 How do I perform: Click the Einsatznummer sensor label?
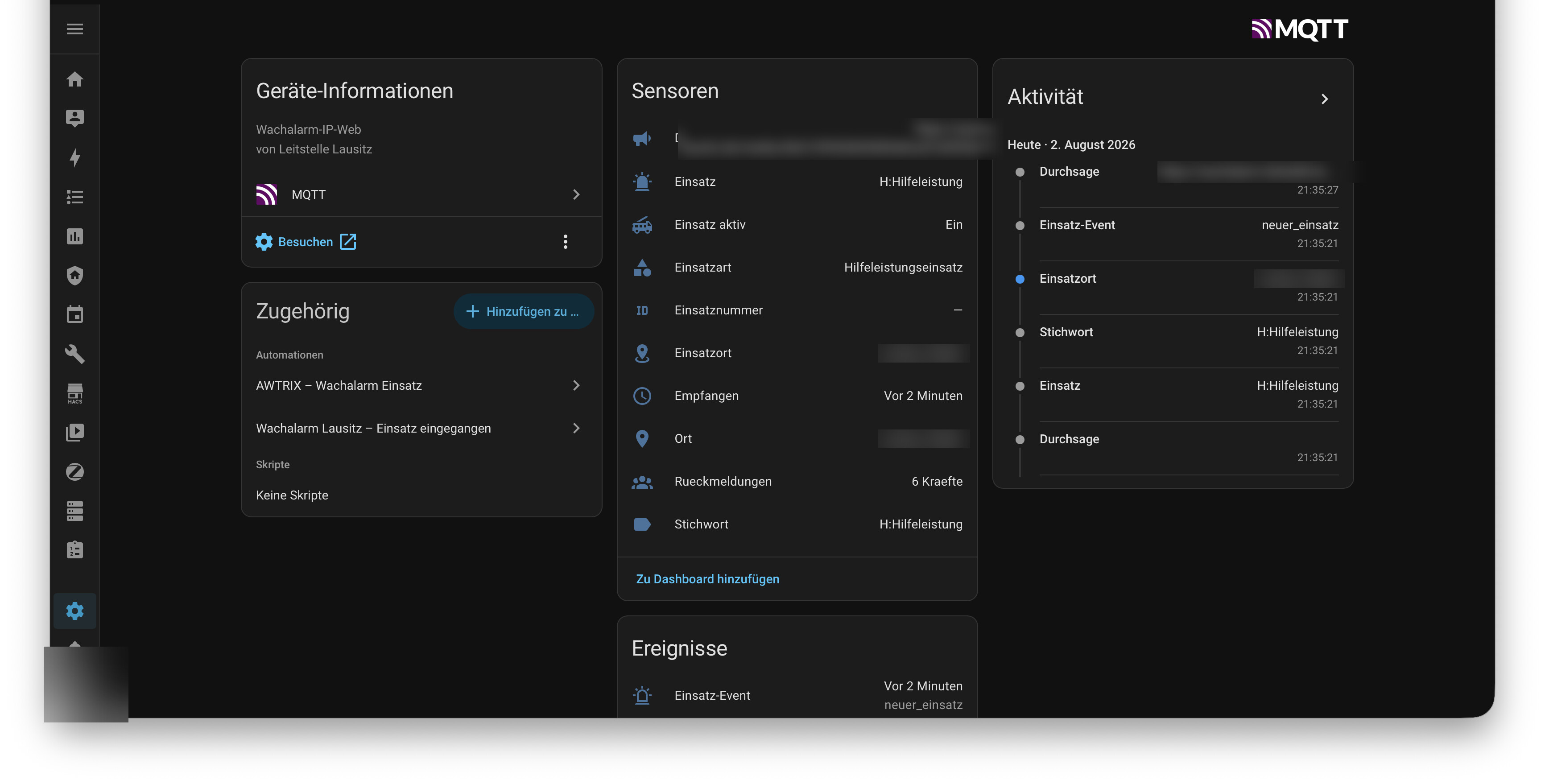click(719, 310)
